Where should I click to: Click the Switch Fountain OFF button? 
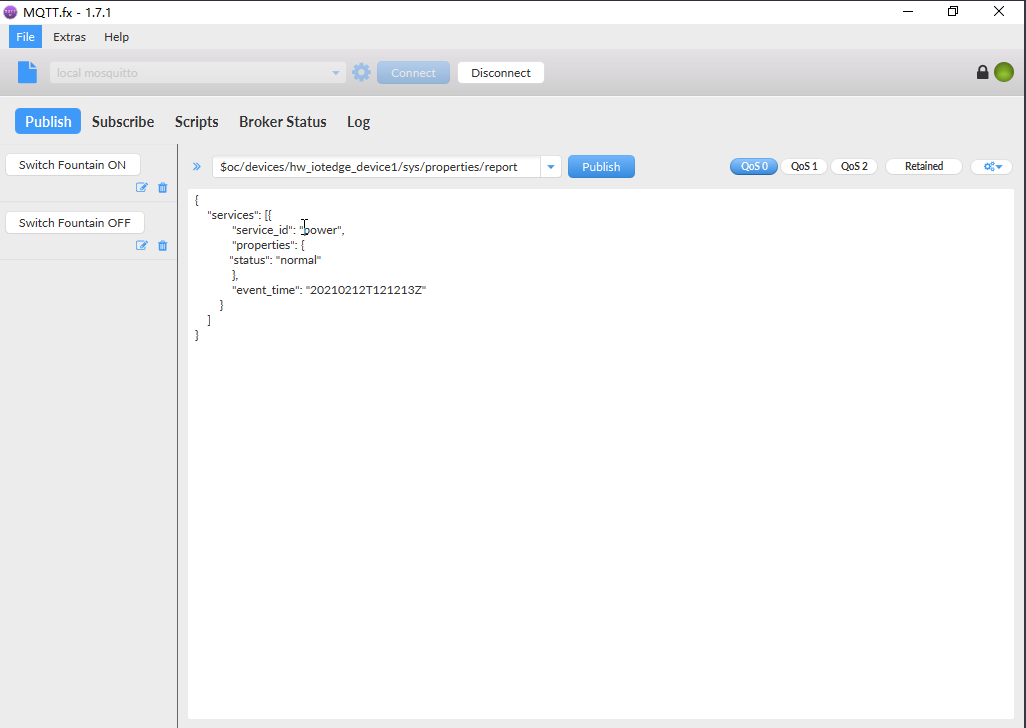click(x=75, y=222)
